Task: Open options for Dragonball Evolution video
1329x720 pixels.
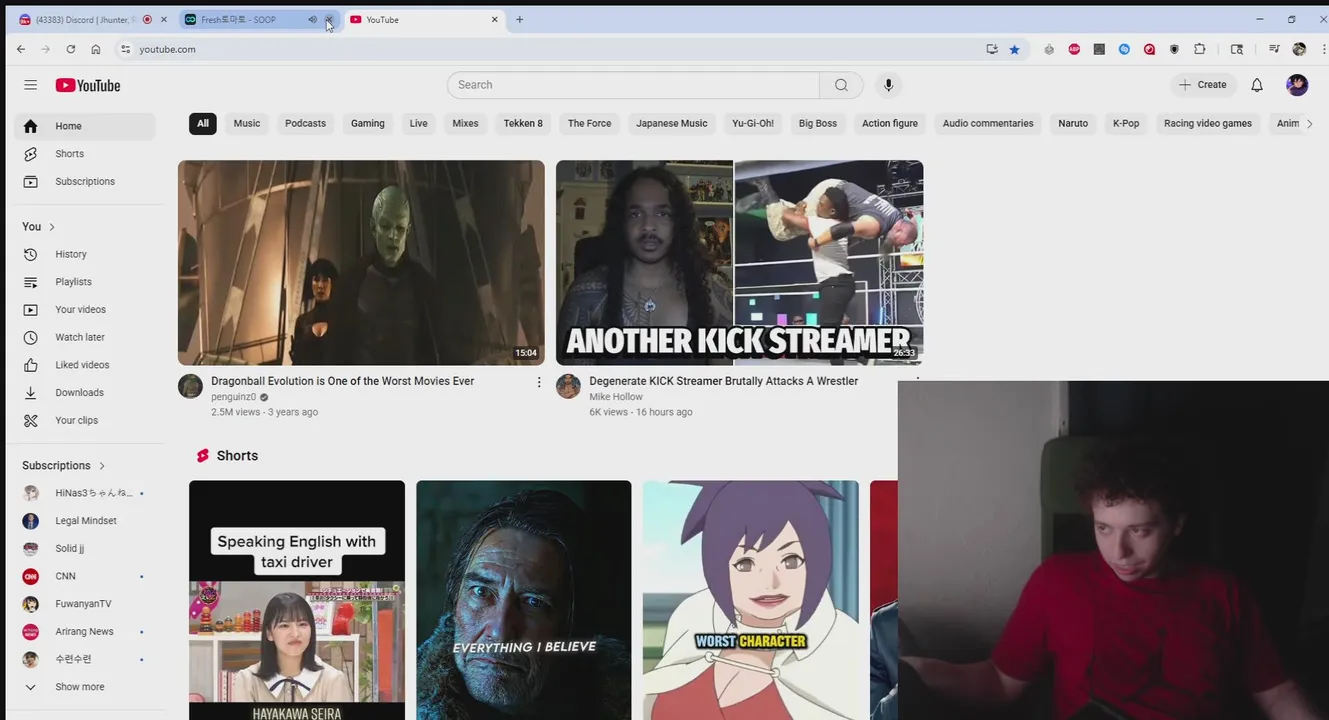Action: pos(539,382)
